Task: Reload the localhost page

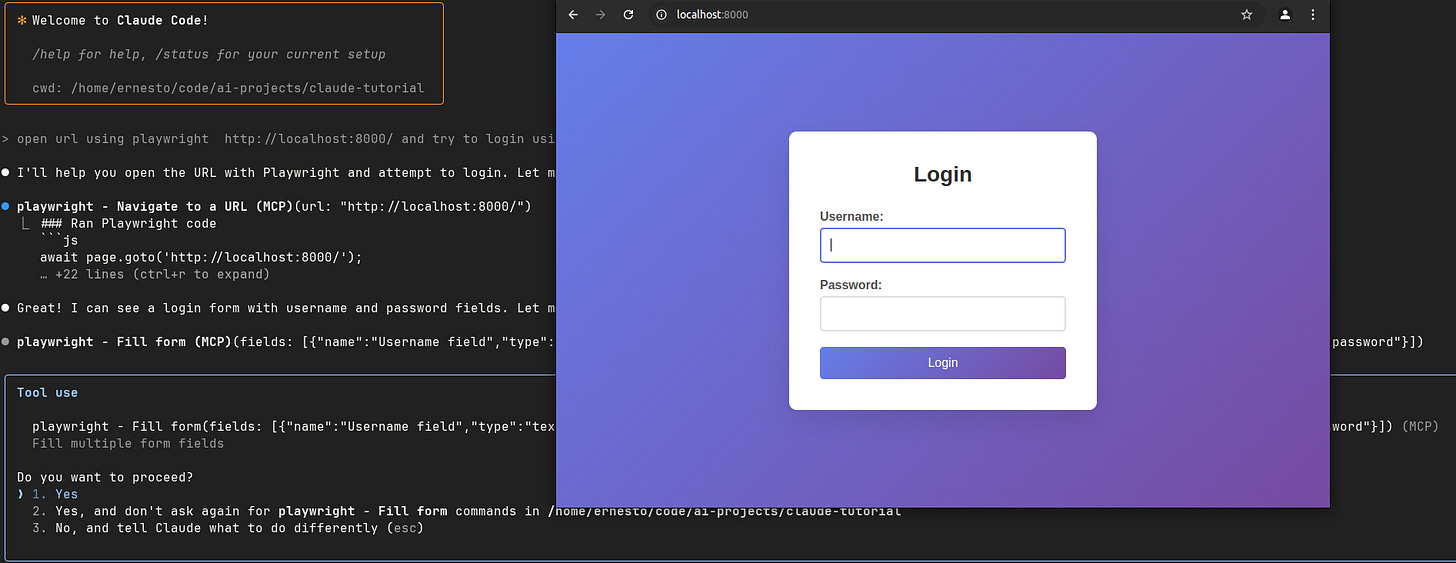Action: tap(628, 15)
